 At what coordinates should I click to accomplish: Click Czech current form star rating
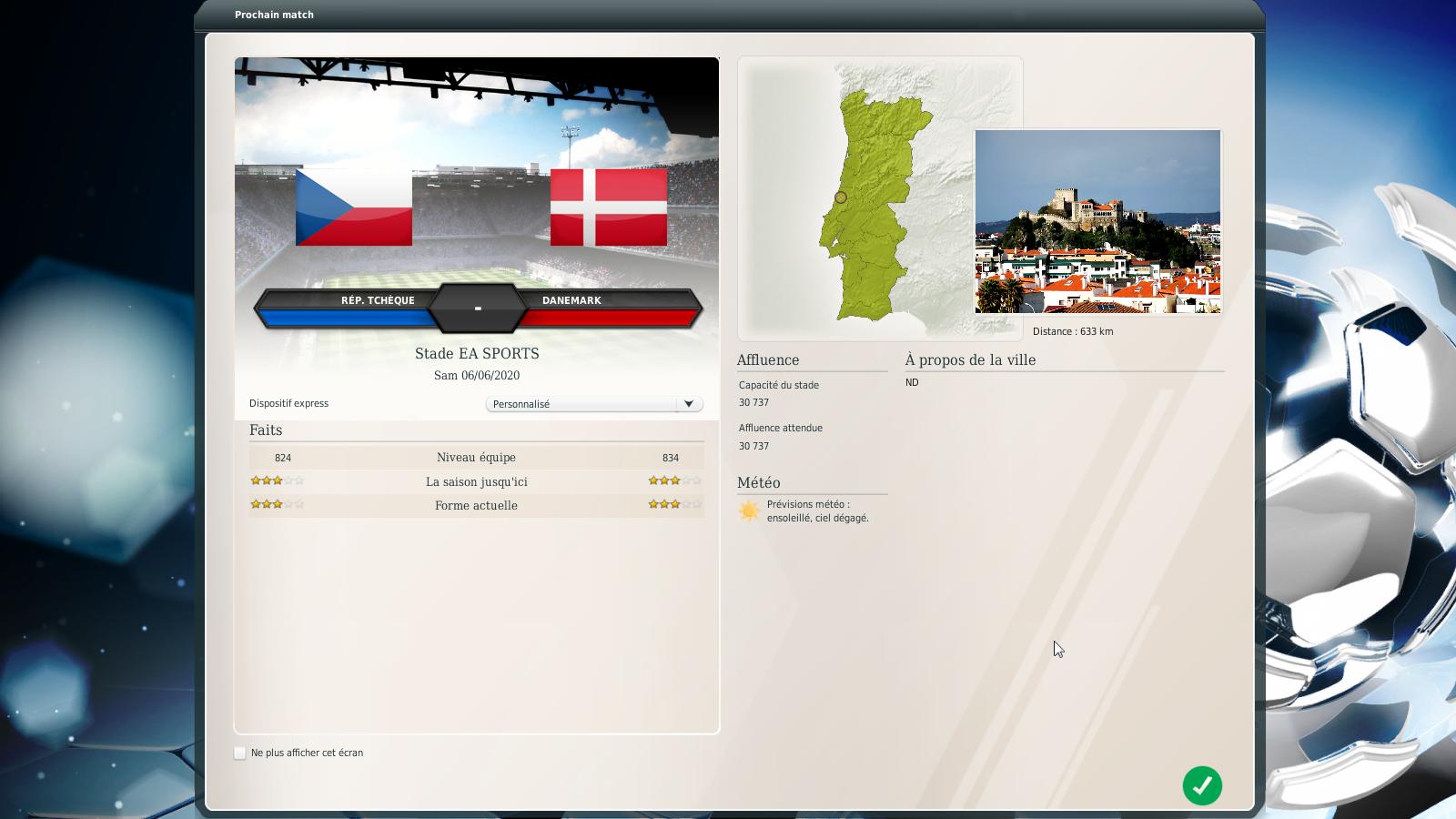pyautogui.click(x=278, y=504)
